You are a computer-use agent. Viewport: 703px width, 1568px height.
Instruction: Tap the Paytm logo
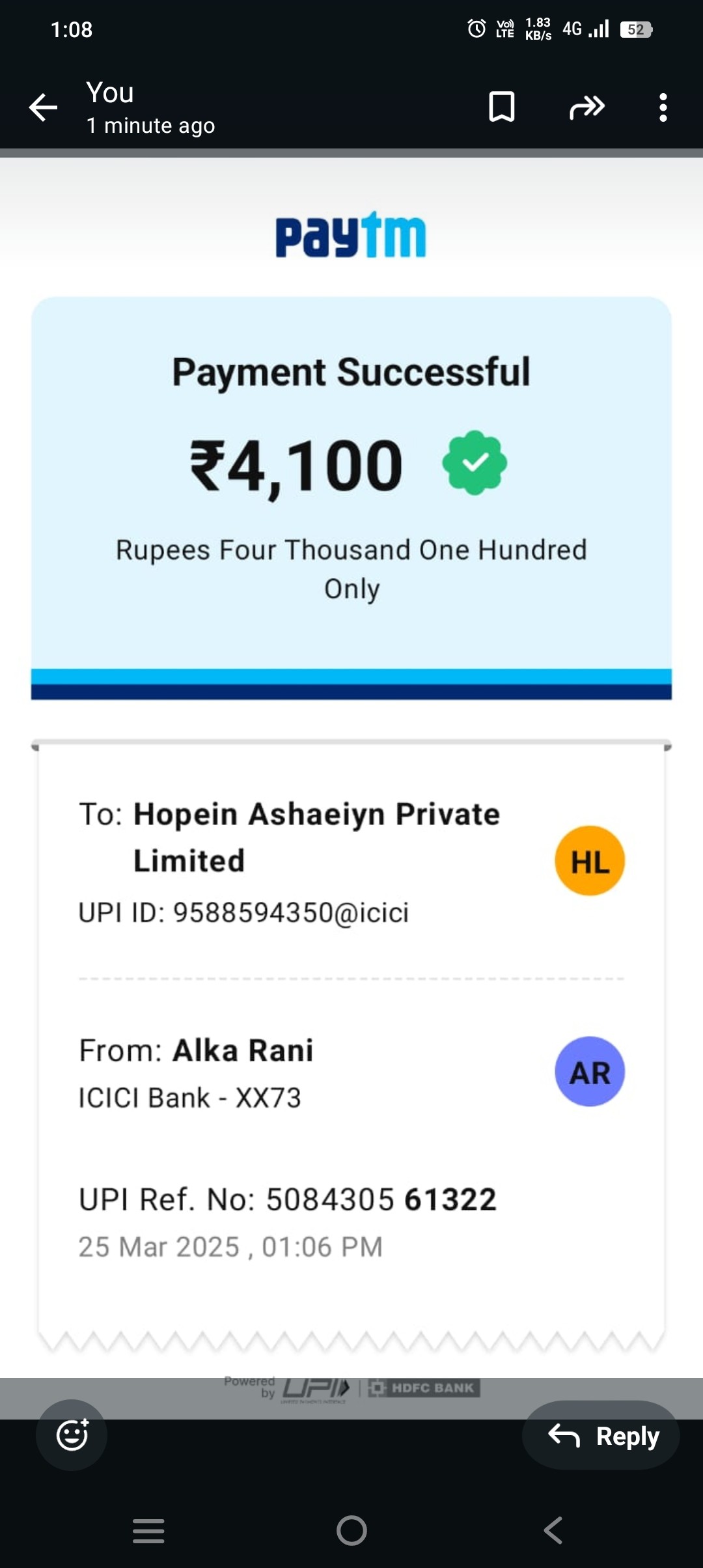(x=351, y=235)
